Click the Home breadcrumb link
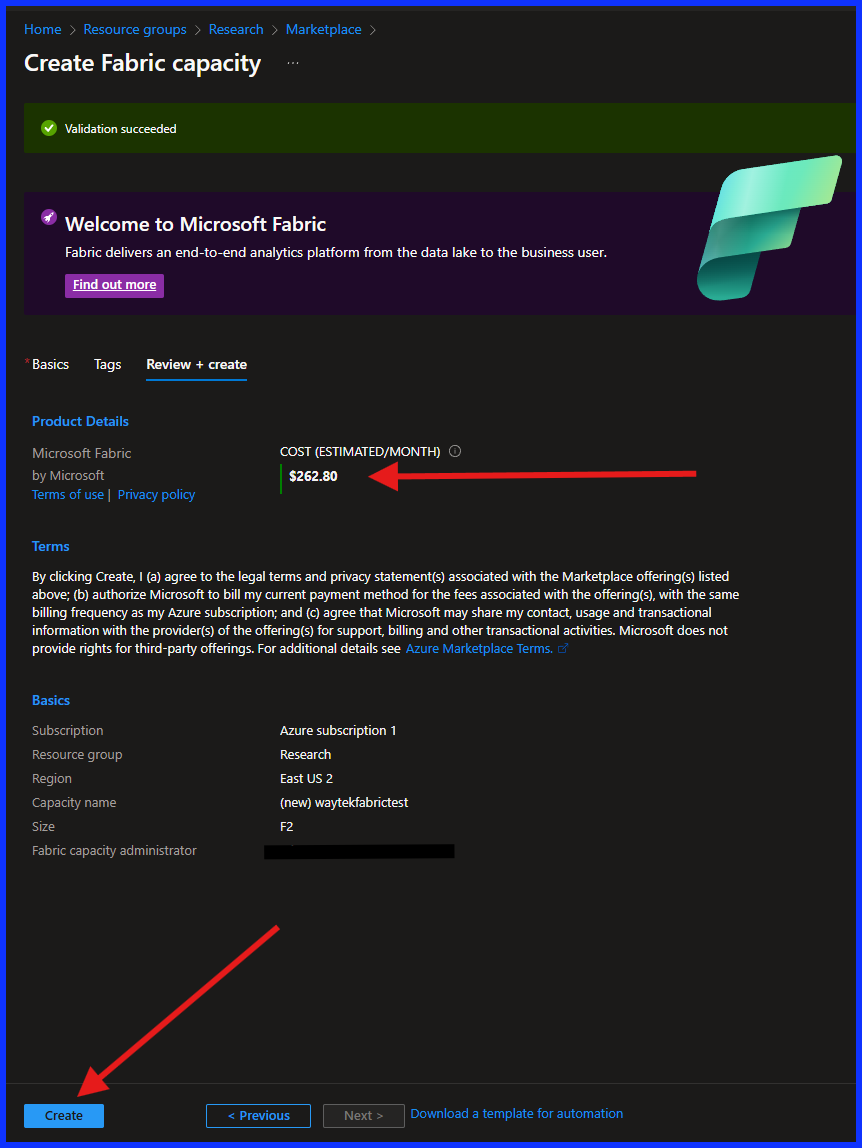The image size is (862, 1148). pos(42,29)
